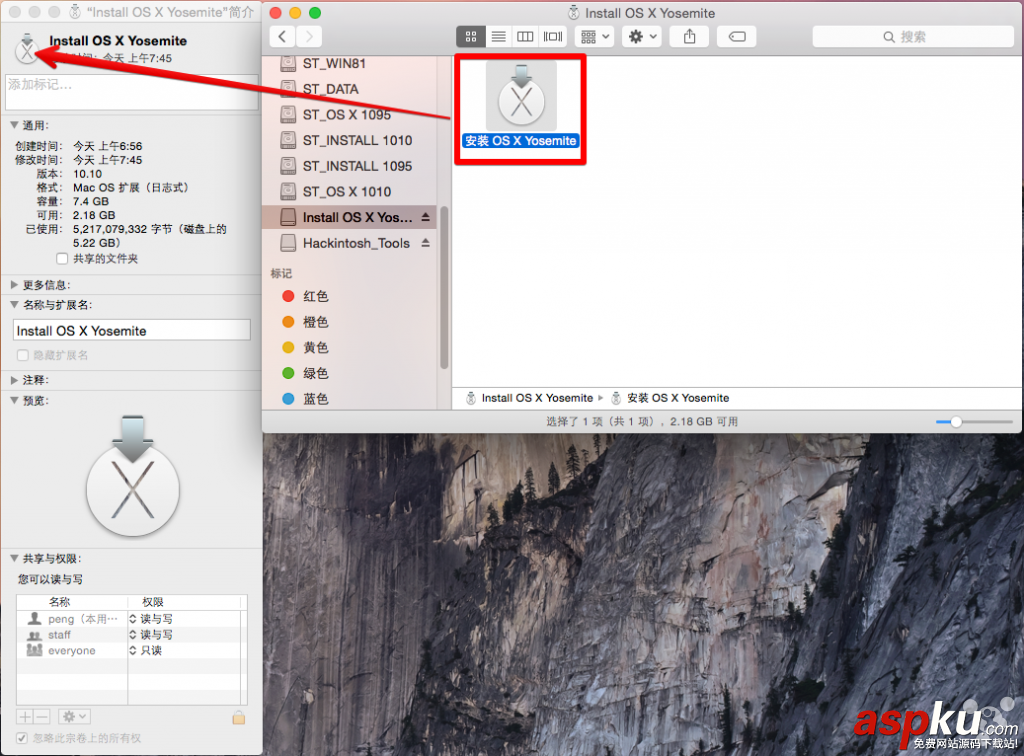Switch Finder to icon view
1024x756 pixels.
(x=471, y=37)
